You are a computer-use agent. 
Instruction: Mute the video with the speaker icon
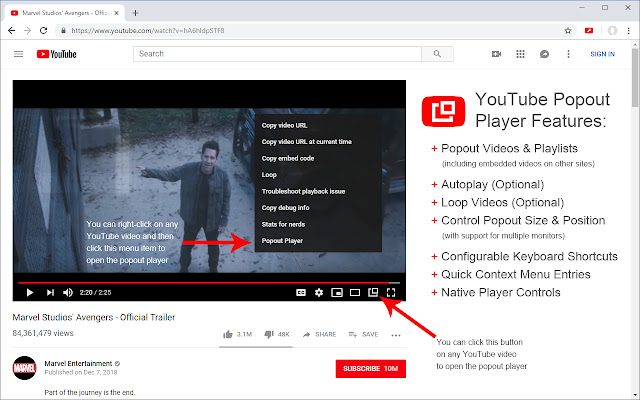[x=68, y=293]
